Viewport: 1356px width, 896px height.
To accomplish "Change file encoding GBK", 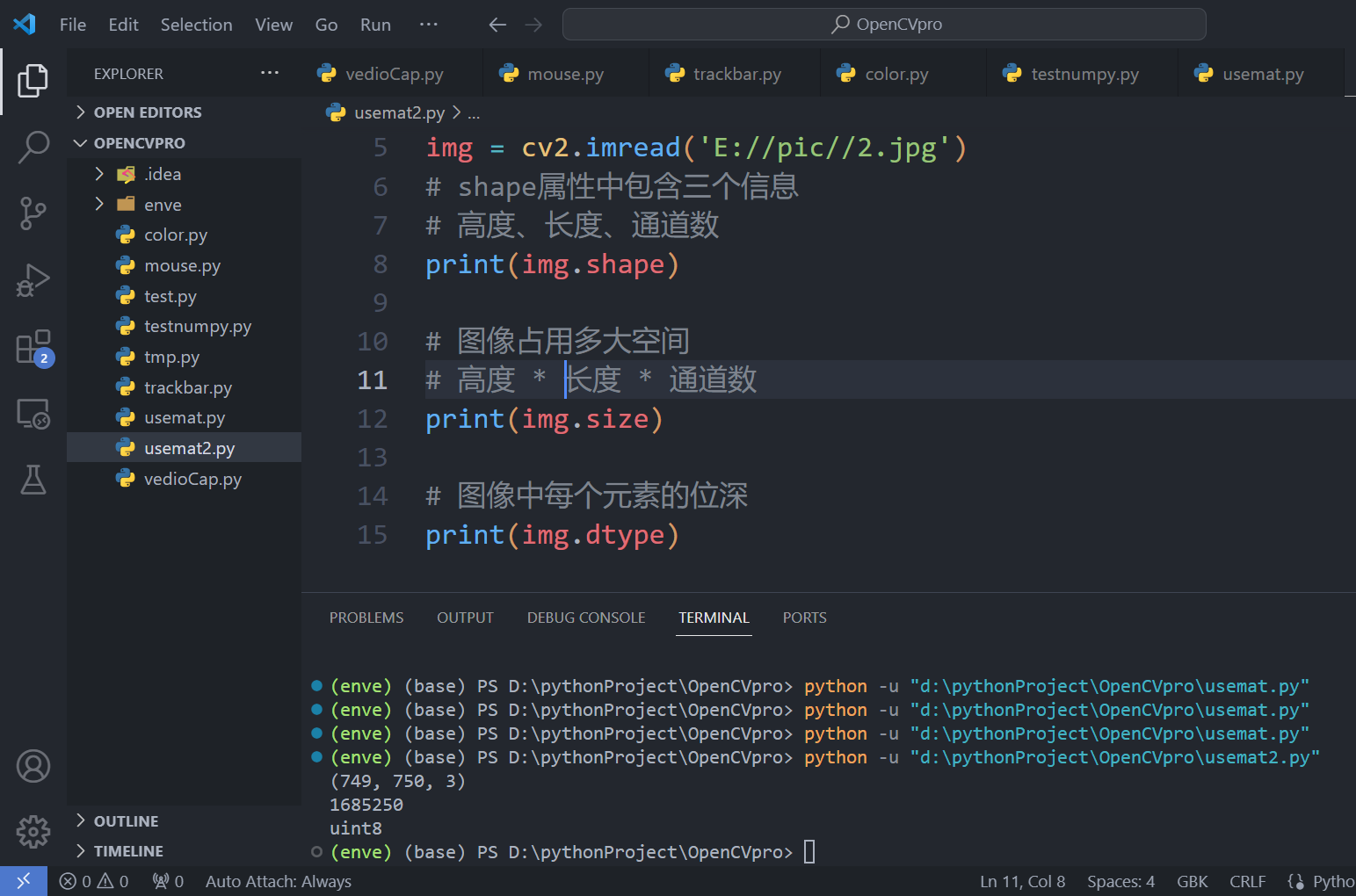I will pos(1193,881).
